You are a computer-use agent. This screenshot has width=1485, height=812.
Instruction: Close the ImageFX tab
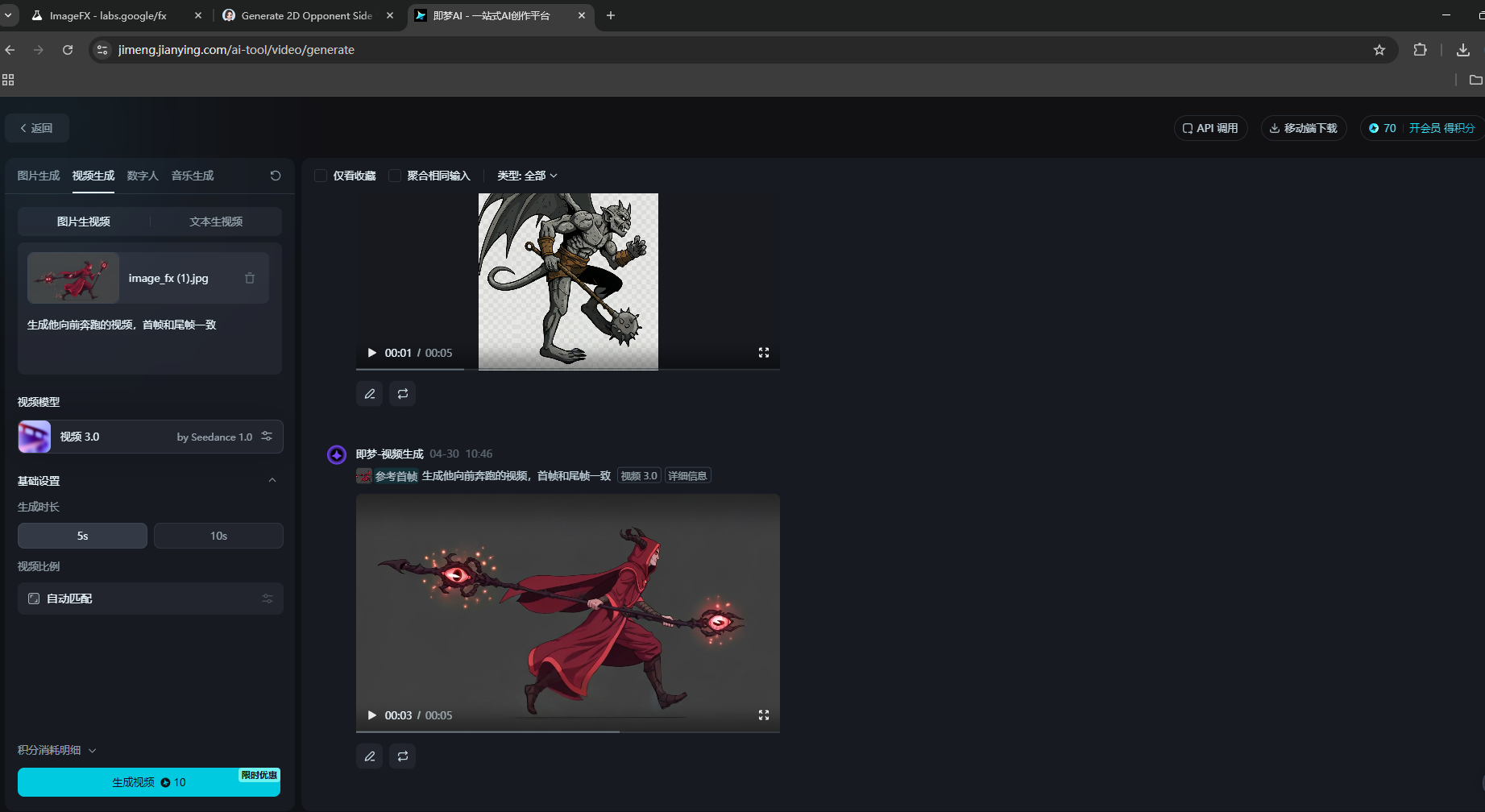(198, 15)
